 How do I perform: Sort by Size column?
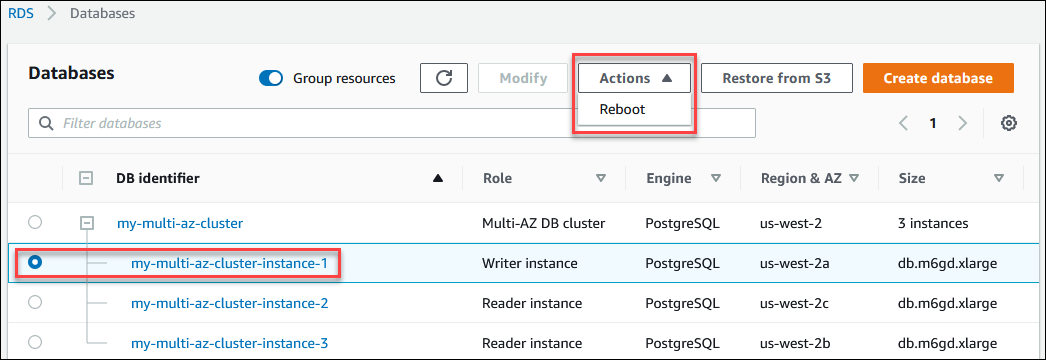coord(999,178)
